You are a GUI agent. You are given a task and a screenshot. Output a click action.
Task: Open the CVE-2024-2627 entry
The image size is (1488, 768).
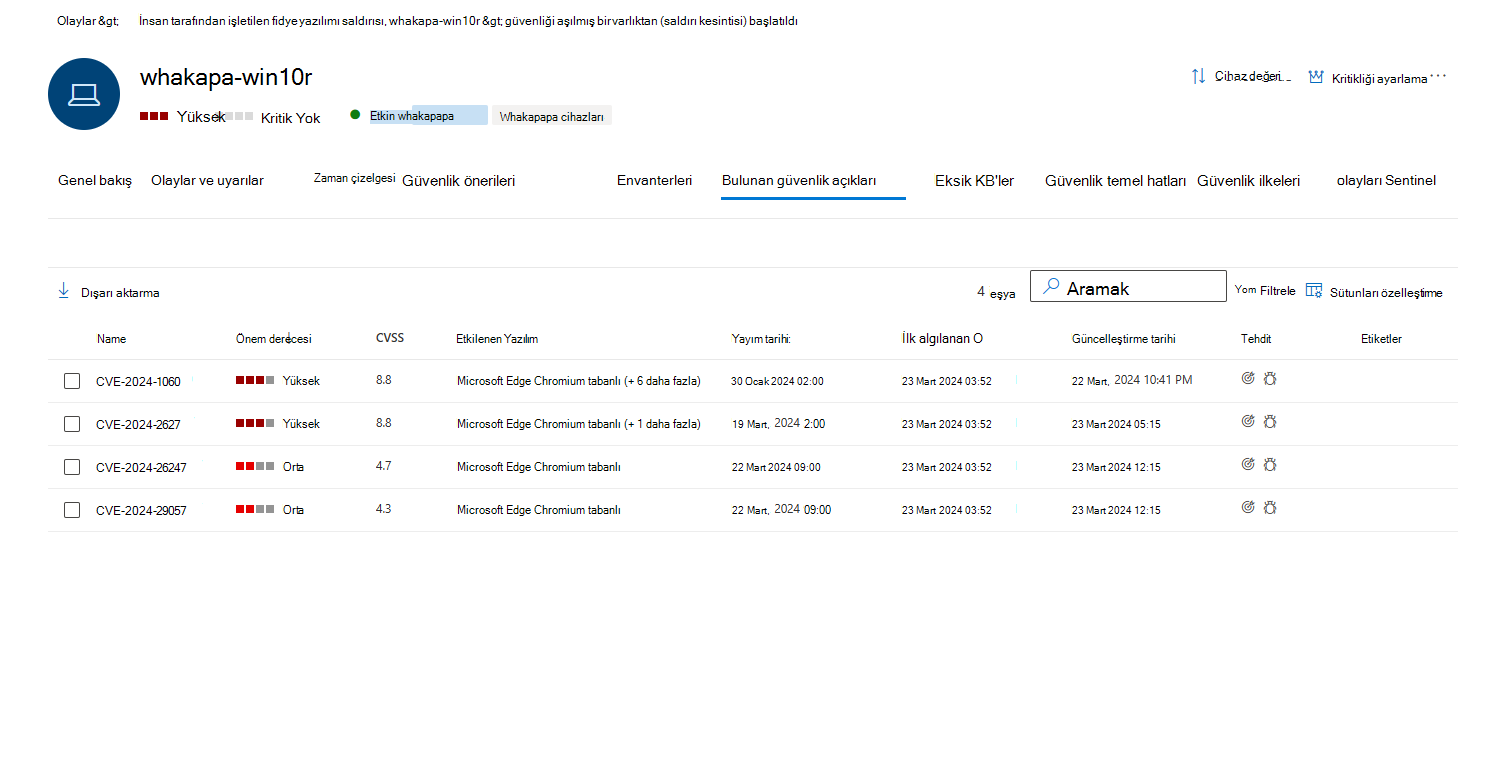pyautogui.click(x=138, y=424)
